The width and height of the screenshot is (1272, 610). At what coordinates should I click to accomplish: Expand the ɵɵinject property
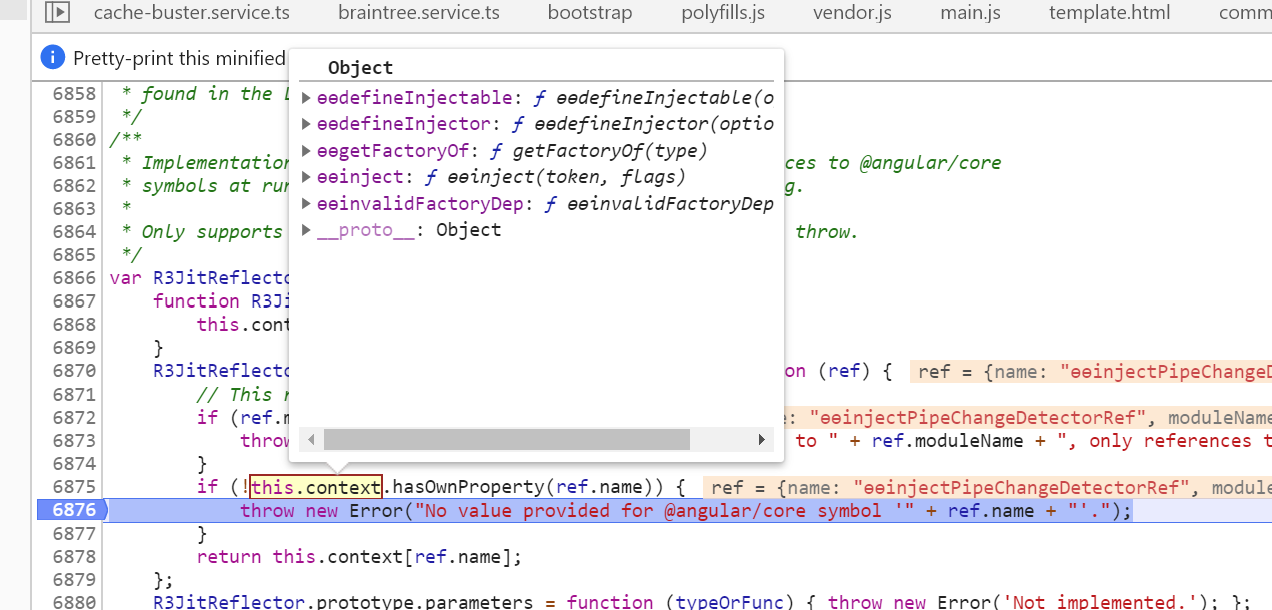(x=307, y=177)
